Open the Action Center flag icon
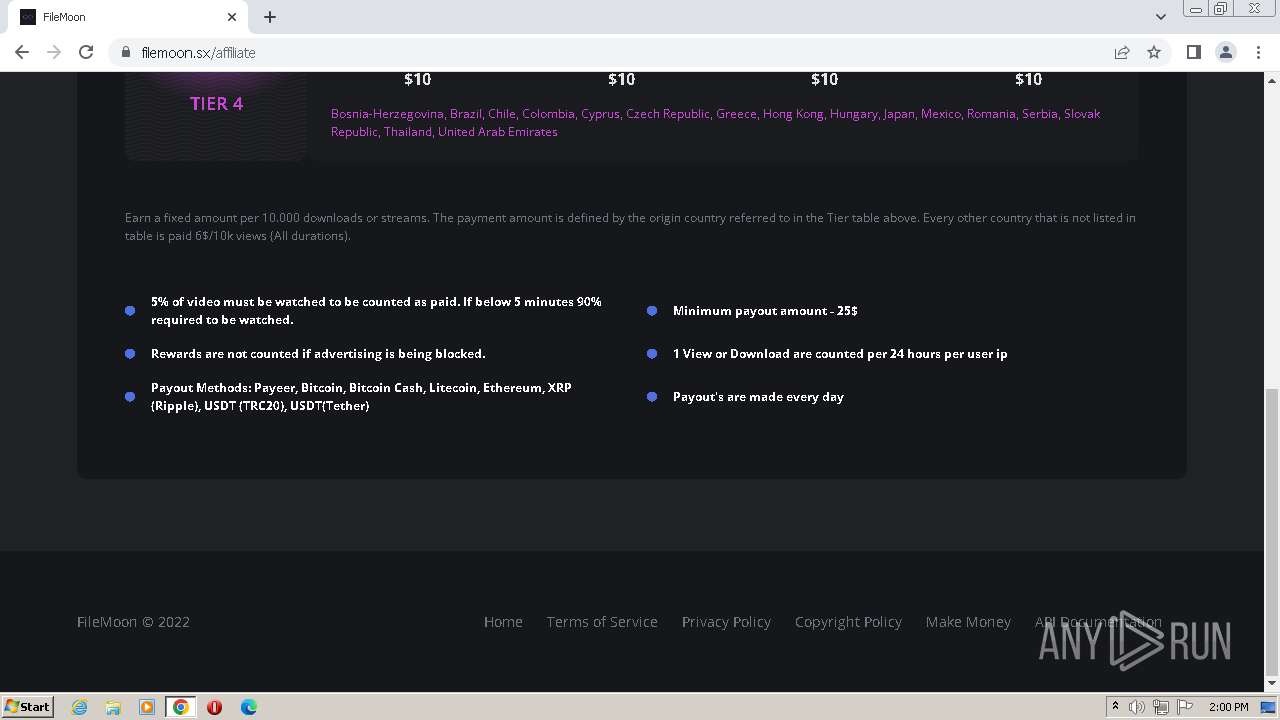This screenshot has height=720, width=1280. click(x=1185, y=707)
